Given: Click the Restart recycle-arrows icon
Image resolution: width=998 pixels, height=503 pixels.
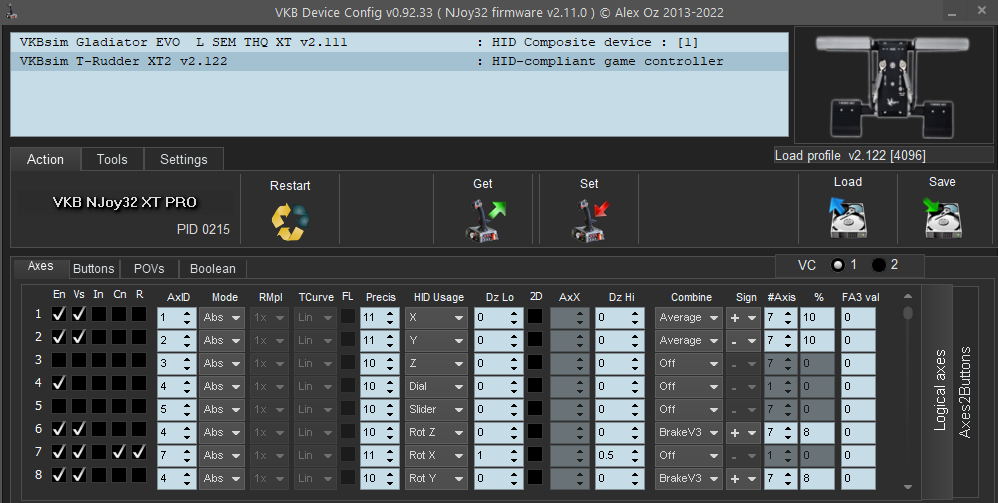Looking at the screenshot, I should click(290, 221).
